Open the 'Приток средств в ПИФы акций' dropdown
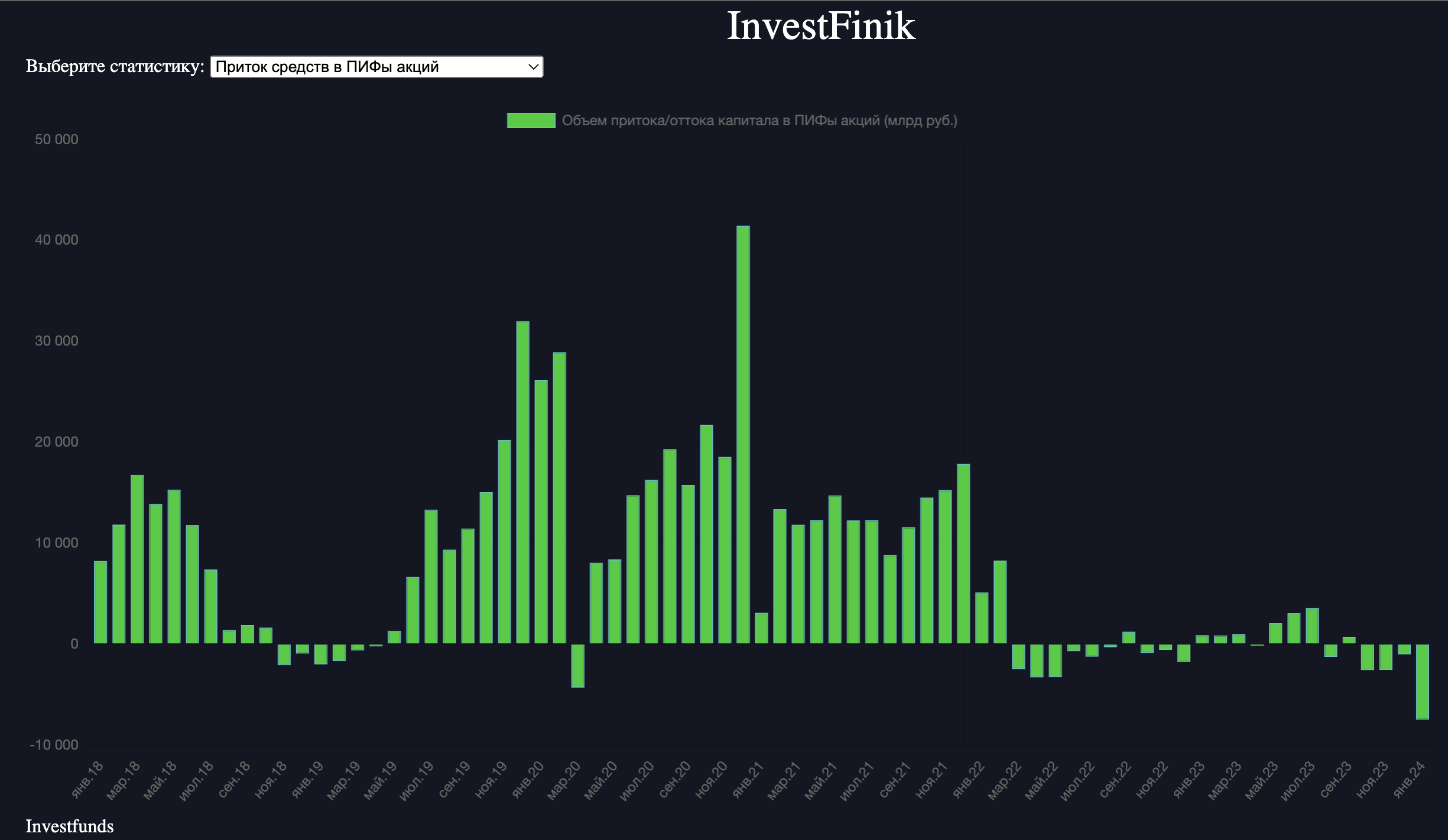The height and width of the screenshot is (840, 1448). click(x=376, y=67)
